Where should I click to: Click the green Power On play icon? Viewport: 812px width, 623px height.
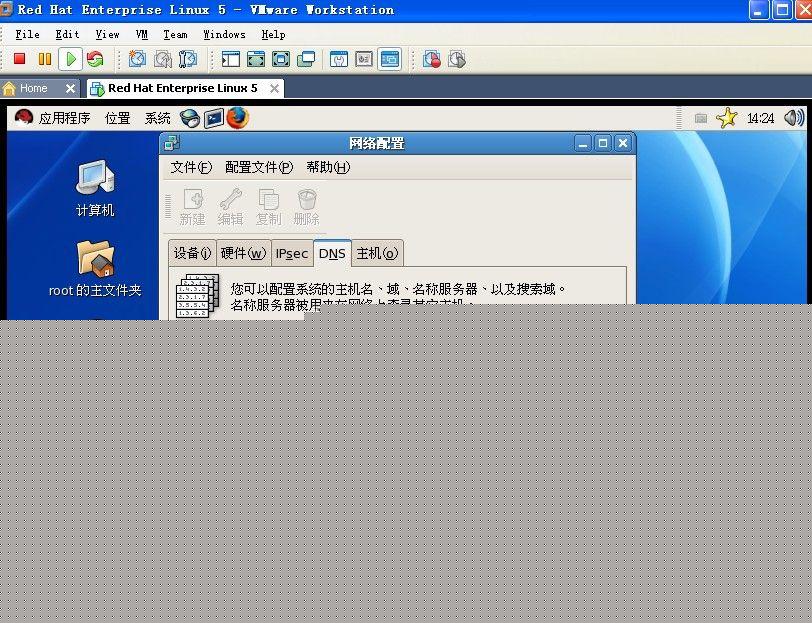70,59
